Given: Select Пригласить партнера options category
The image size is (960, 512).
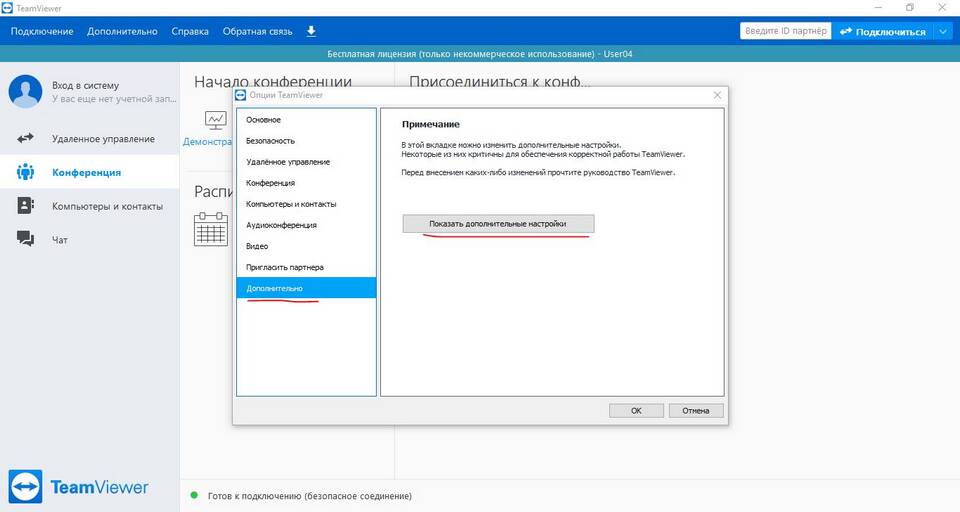Looking at the screenshot, I should coord(306,267).
